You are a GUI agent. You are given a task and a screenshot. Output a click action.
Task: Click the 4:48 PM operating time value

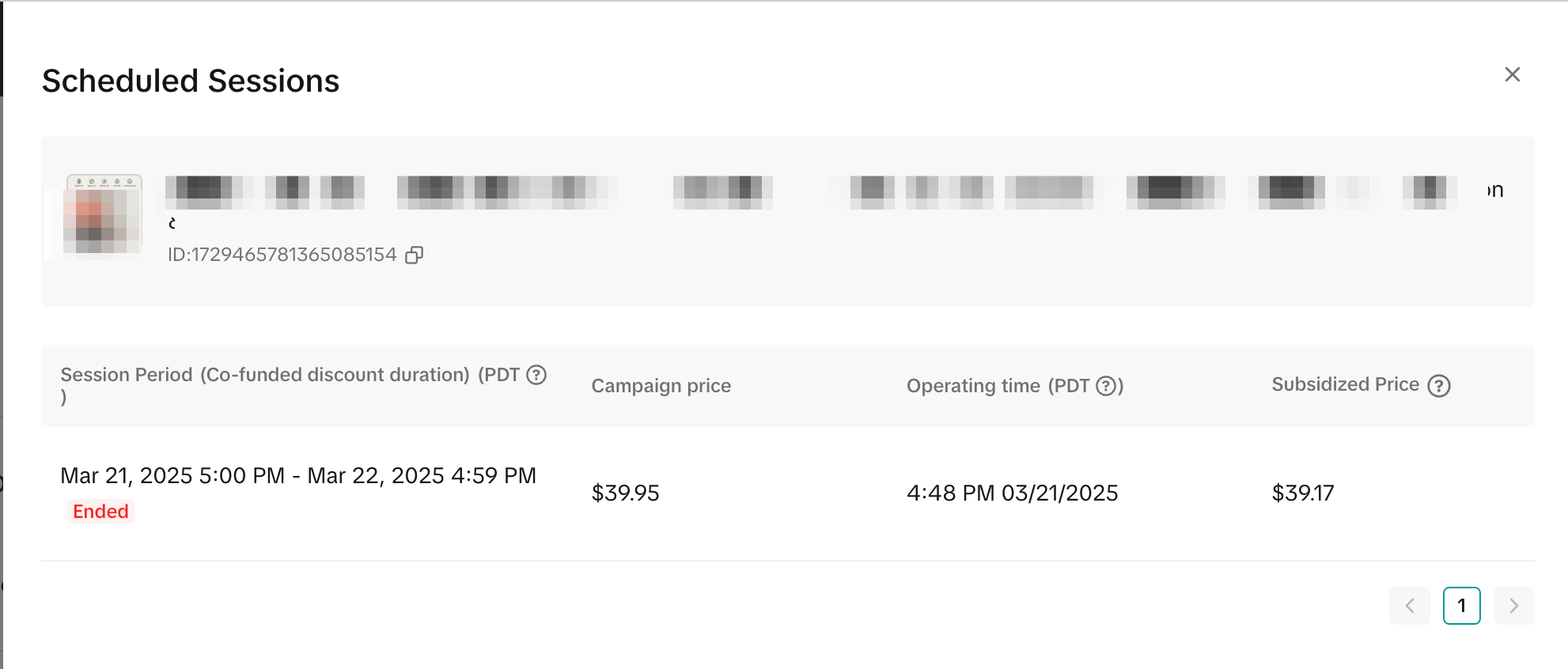(1012, 493)
